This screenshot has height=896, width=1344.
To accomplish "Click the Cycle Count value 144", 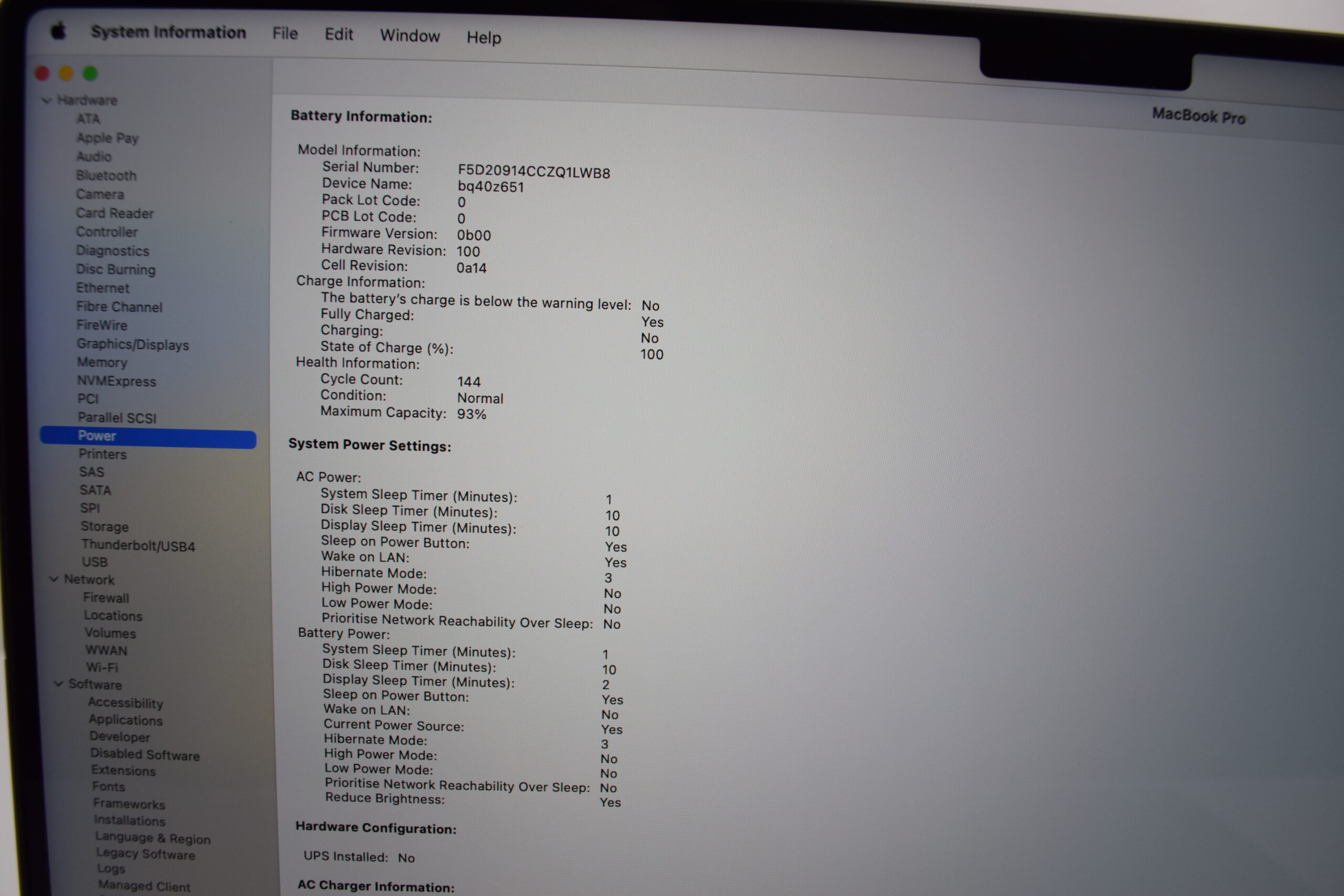I will point(469,381).
